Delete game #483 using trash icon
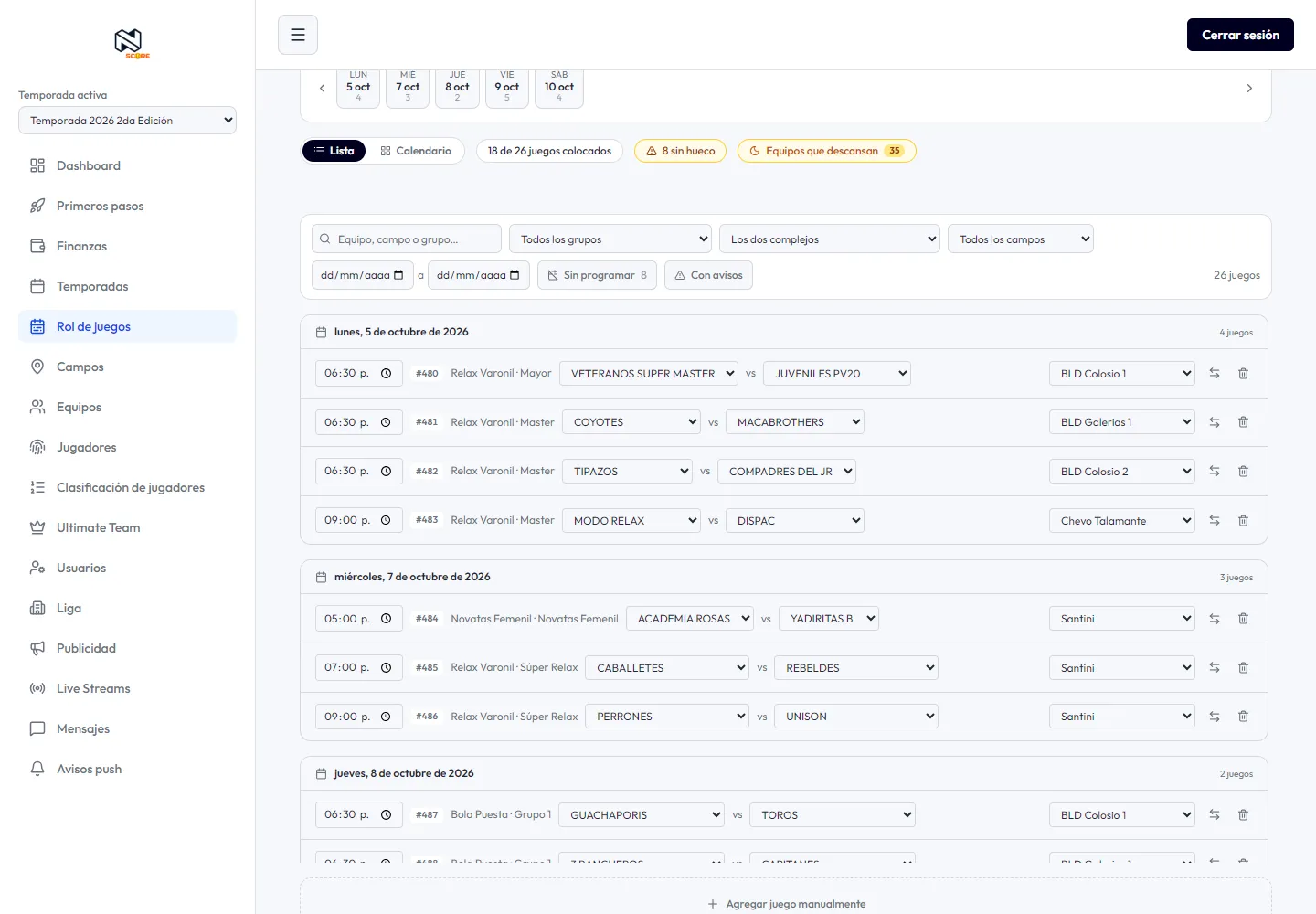This screenshot has width=1316, height=914. pos(1243,520)
